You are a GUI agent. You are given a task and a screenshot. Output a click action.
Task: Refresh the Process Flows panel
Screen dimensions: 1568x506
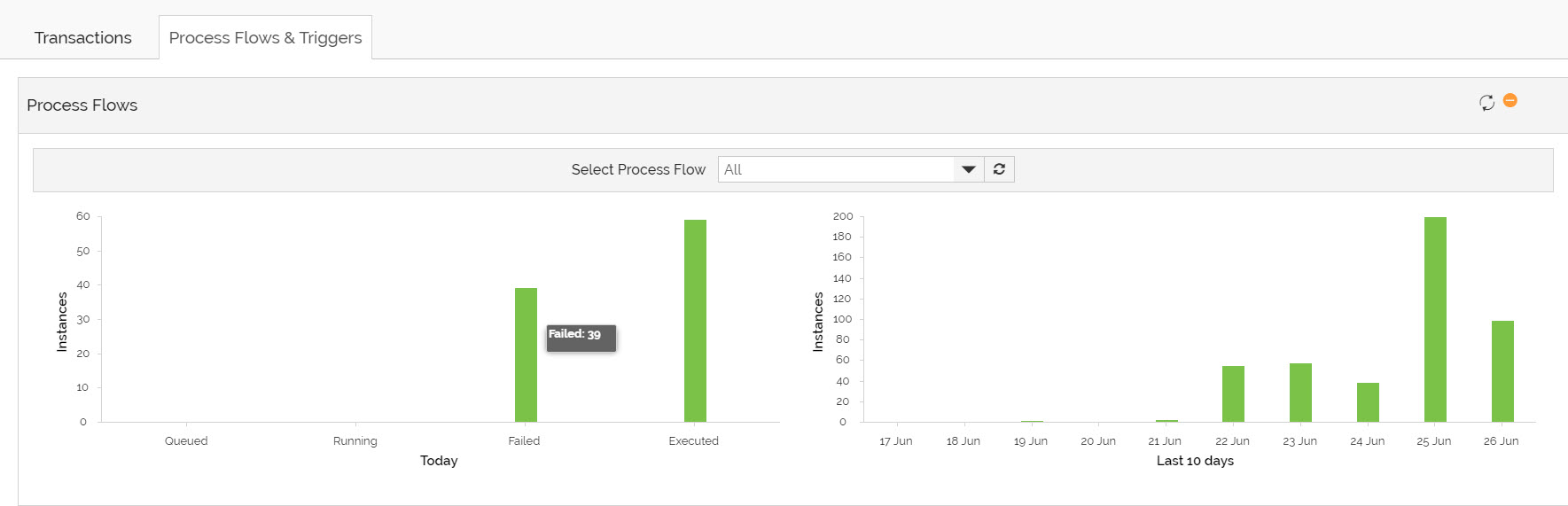point(1486,103)
